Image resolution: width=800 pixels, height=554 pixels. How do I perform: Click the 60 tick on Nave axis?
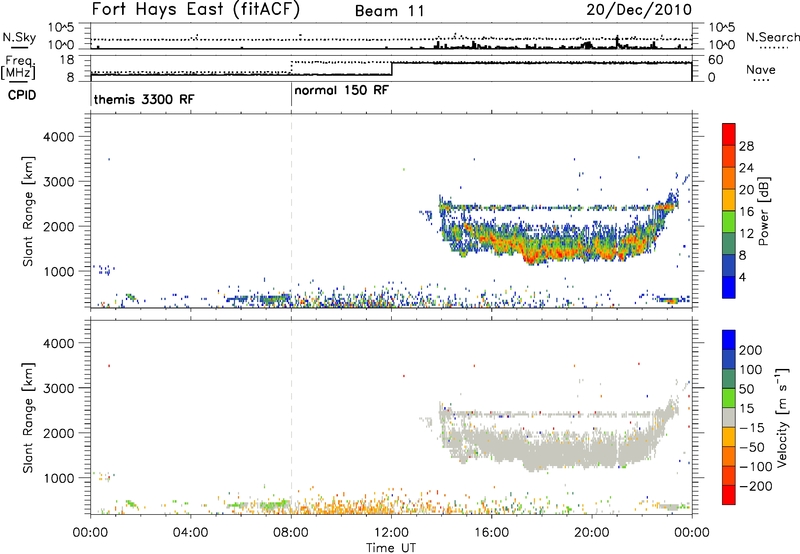pos(716,60)
